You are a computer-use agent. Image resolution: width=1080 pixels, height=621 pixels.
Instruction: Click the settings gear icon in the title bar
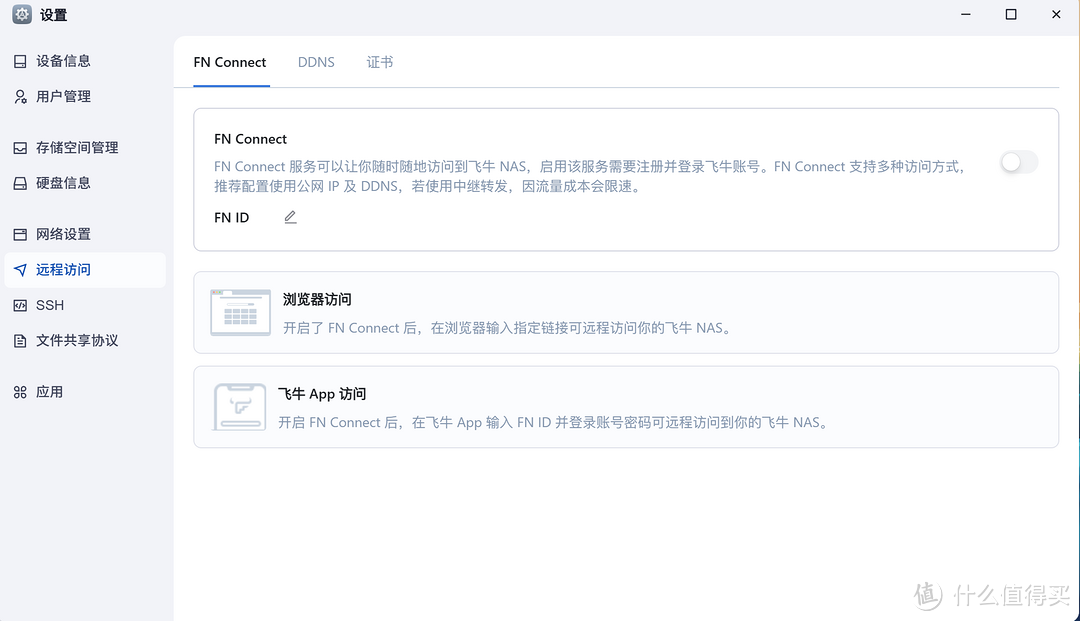tap(20, 15)
